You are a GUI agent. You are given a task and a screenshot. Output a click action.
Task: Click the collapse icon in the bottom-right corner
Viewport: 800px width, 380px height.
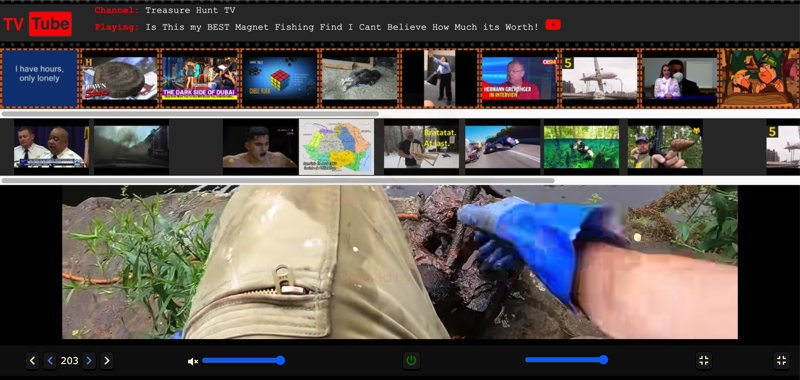[x=781, y=360]
